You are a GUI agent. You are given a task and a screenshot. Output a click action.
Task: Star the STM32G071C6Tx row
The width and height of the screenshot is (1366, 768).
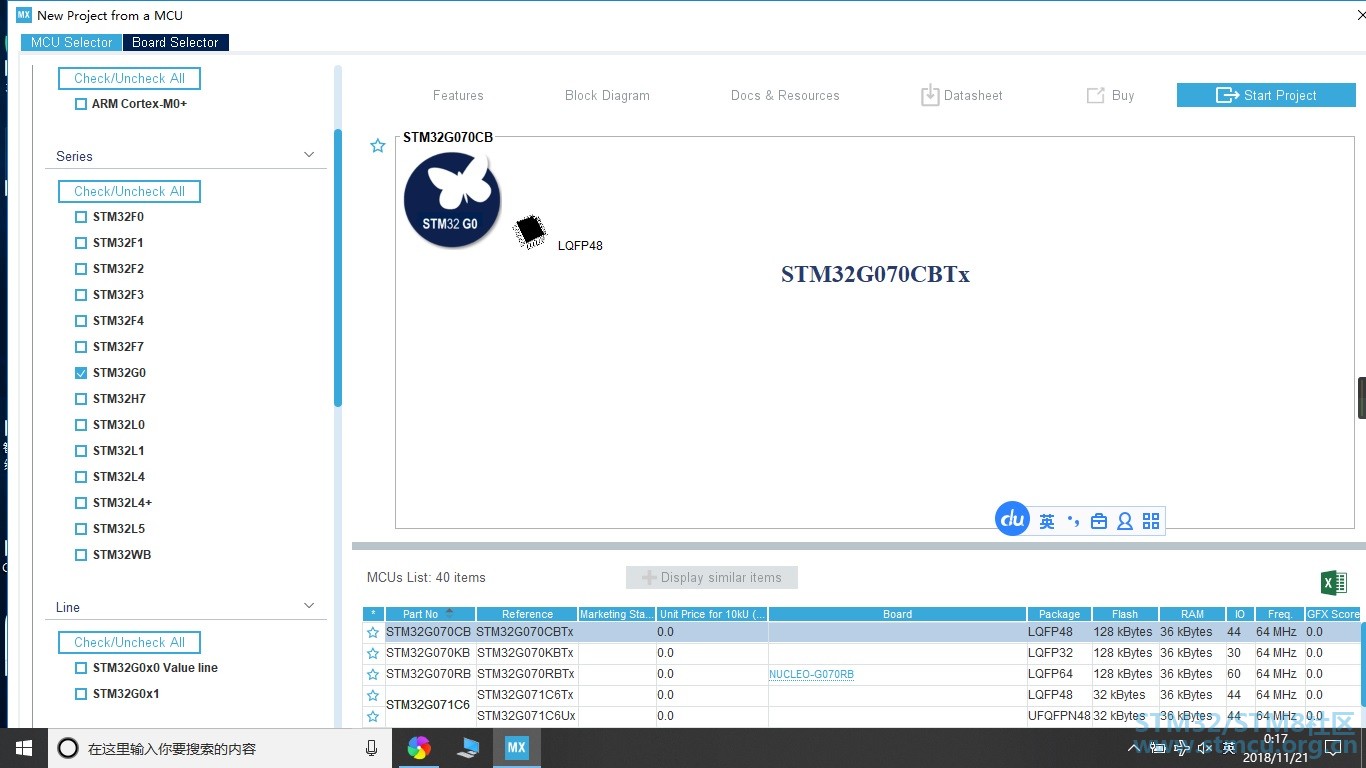pos(373,695)
